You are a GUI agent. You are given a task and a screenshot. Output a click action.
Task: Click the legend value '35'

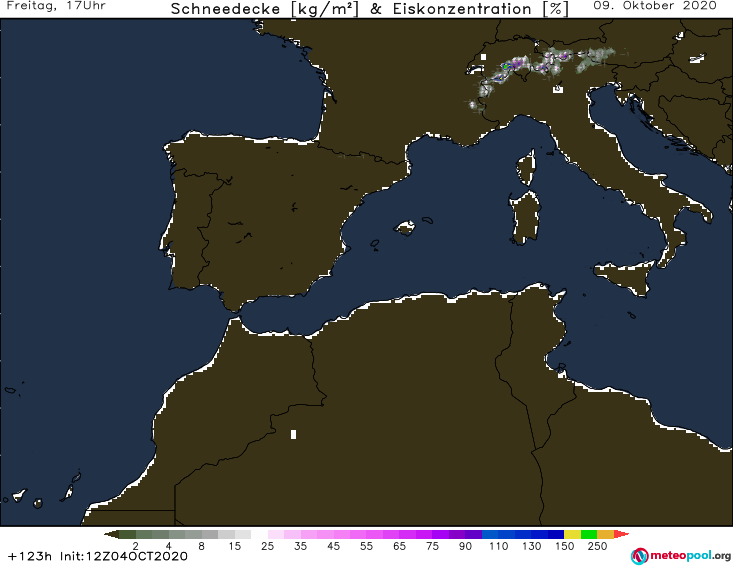tap(301, 546)
